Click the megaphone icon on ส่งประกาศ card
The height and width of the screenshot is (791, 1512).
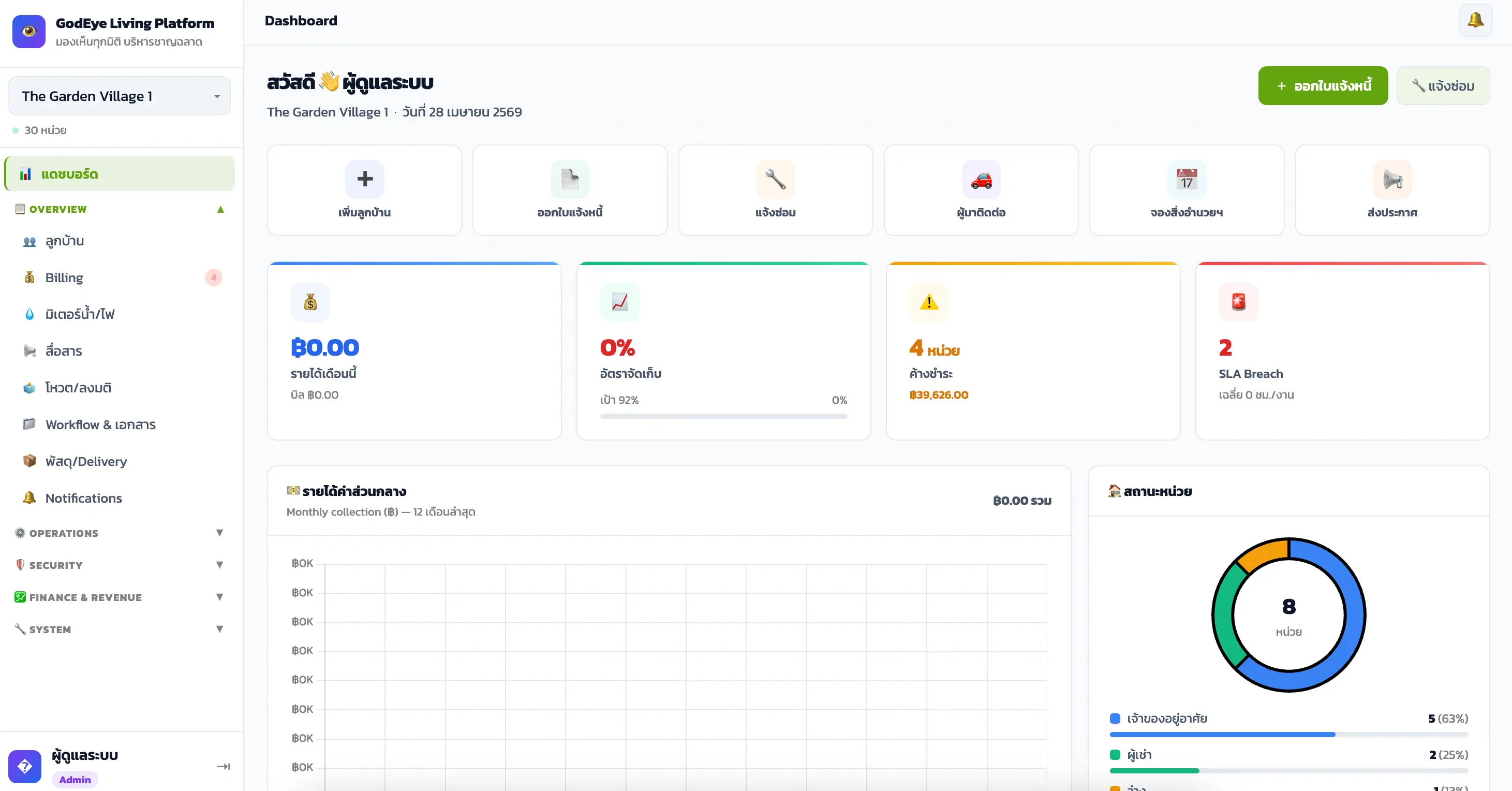point(1392,179)
